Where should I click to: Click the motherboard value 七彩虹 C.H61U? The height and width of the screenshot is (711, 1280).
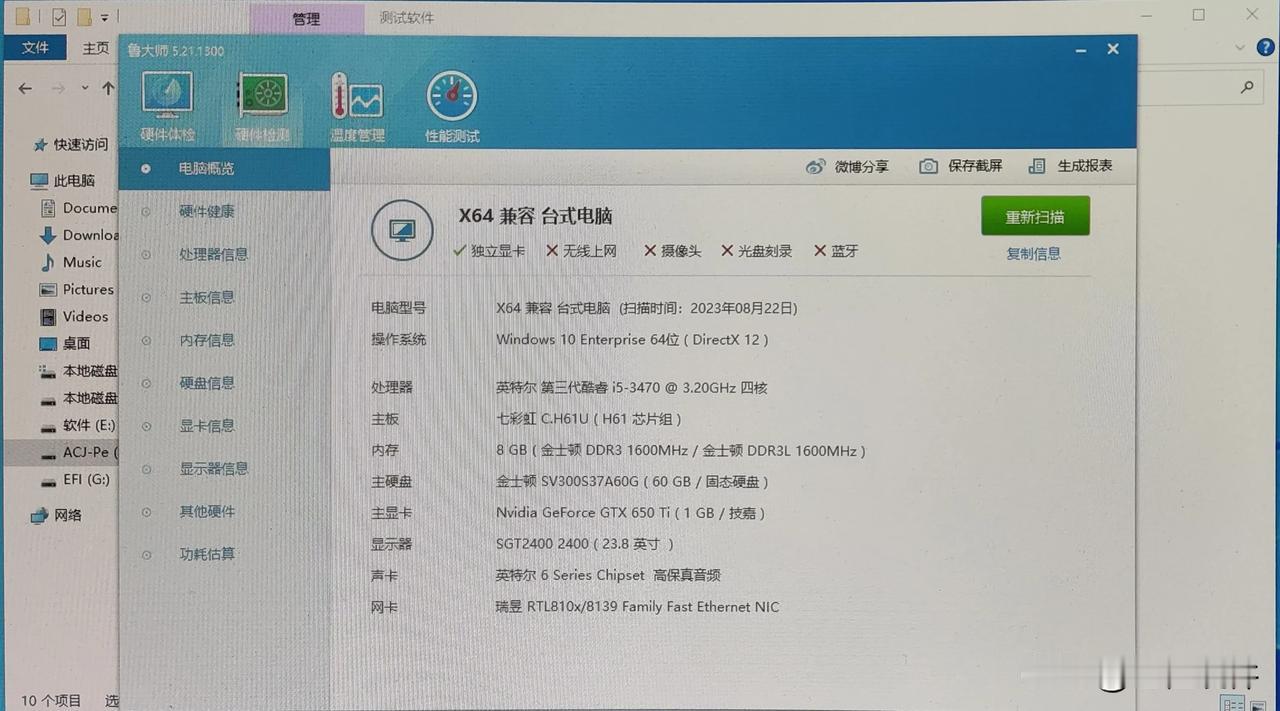tap(589, 419)
